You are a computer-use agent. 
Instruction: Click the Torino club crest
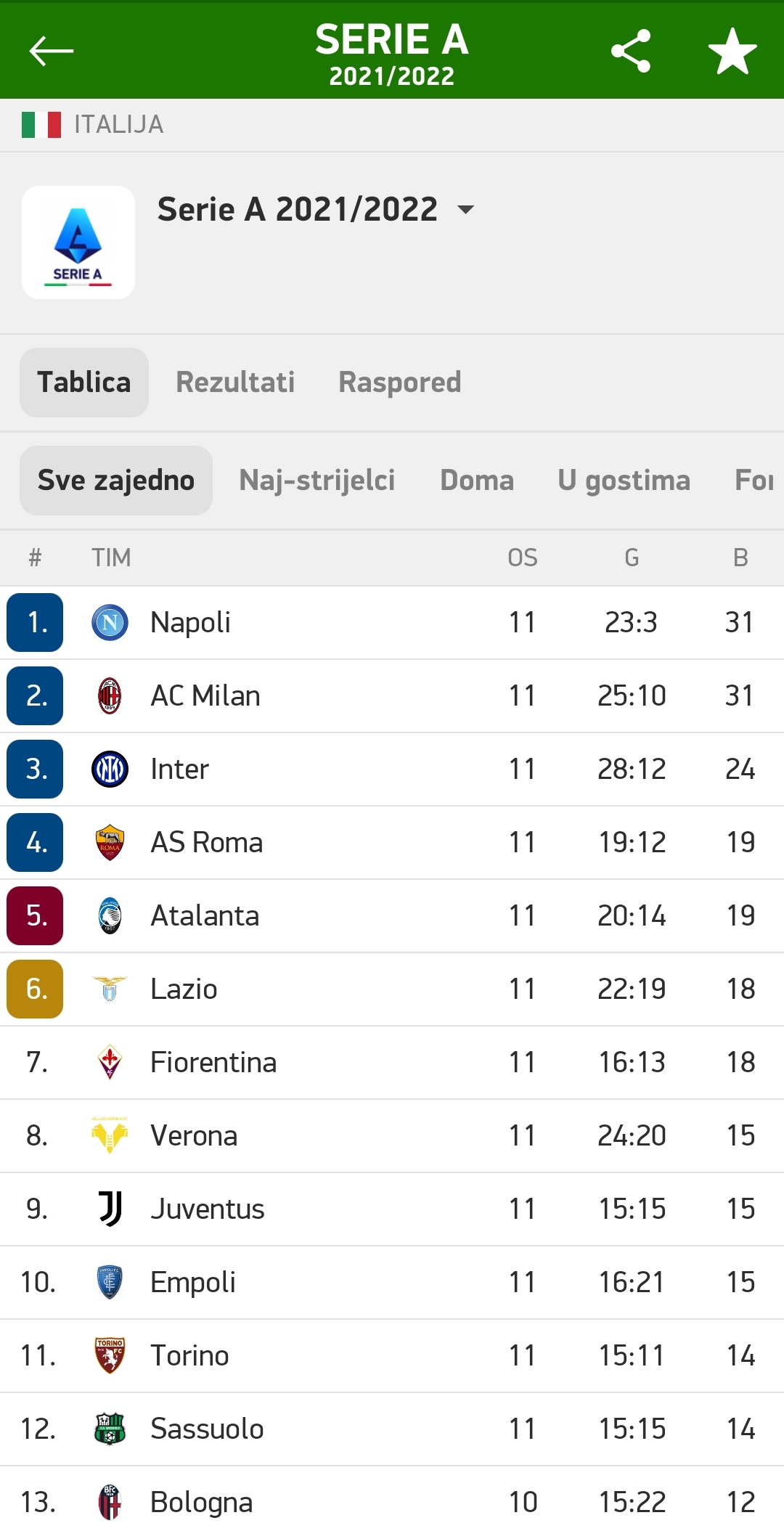pos(110,1355)
